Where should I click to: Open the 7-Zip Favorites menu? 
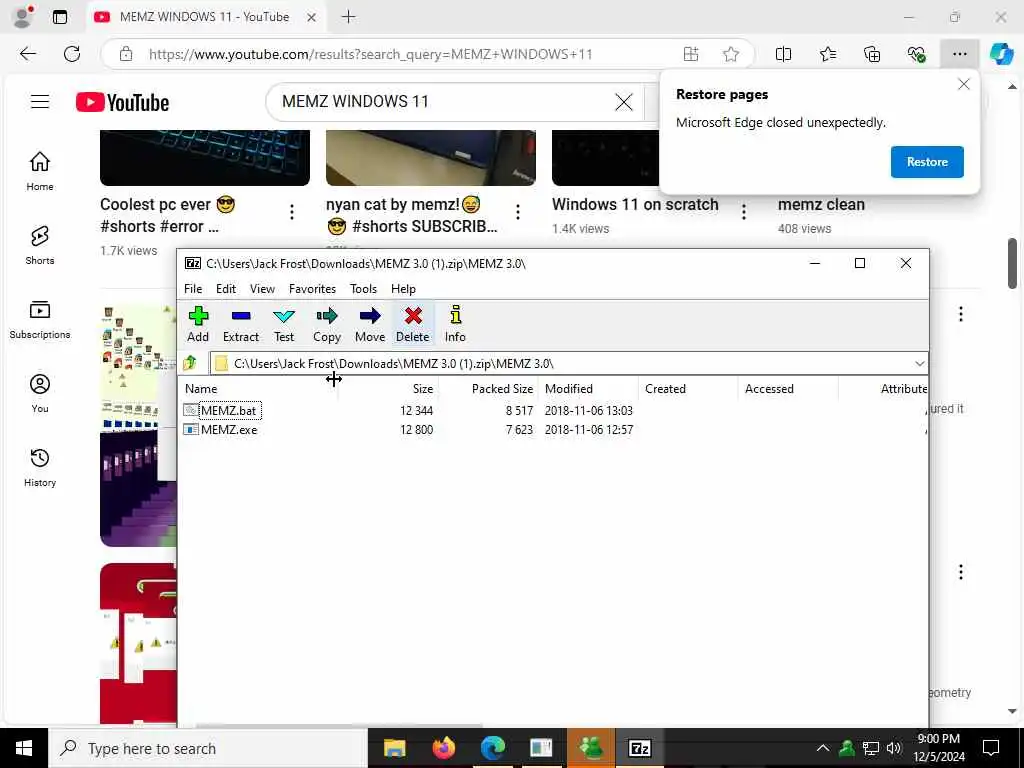click(x=312, y=289)
